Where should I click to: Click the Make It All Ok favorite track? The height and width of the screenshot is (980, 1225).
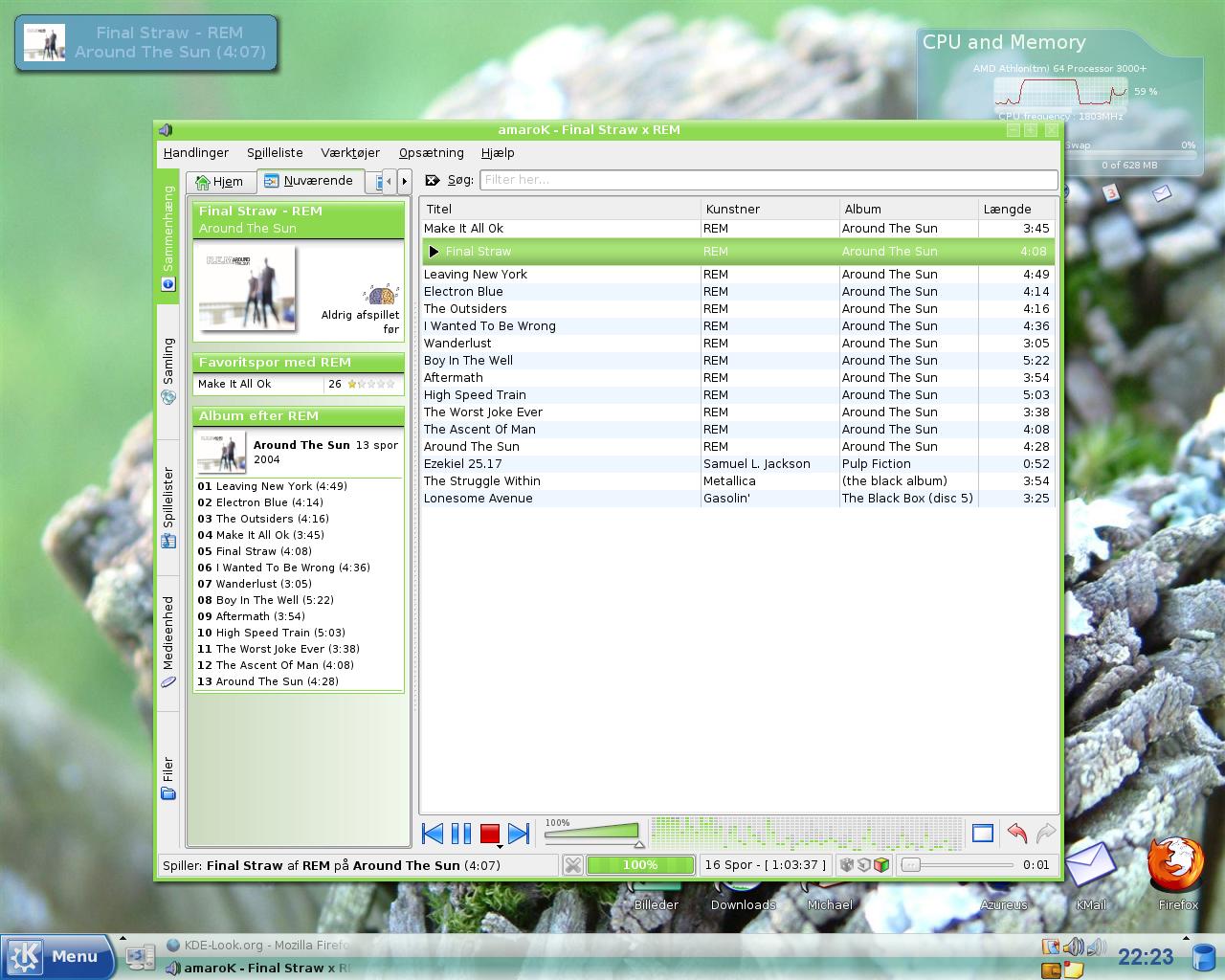234,384
